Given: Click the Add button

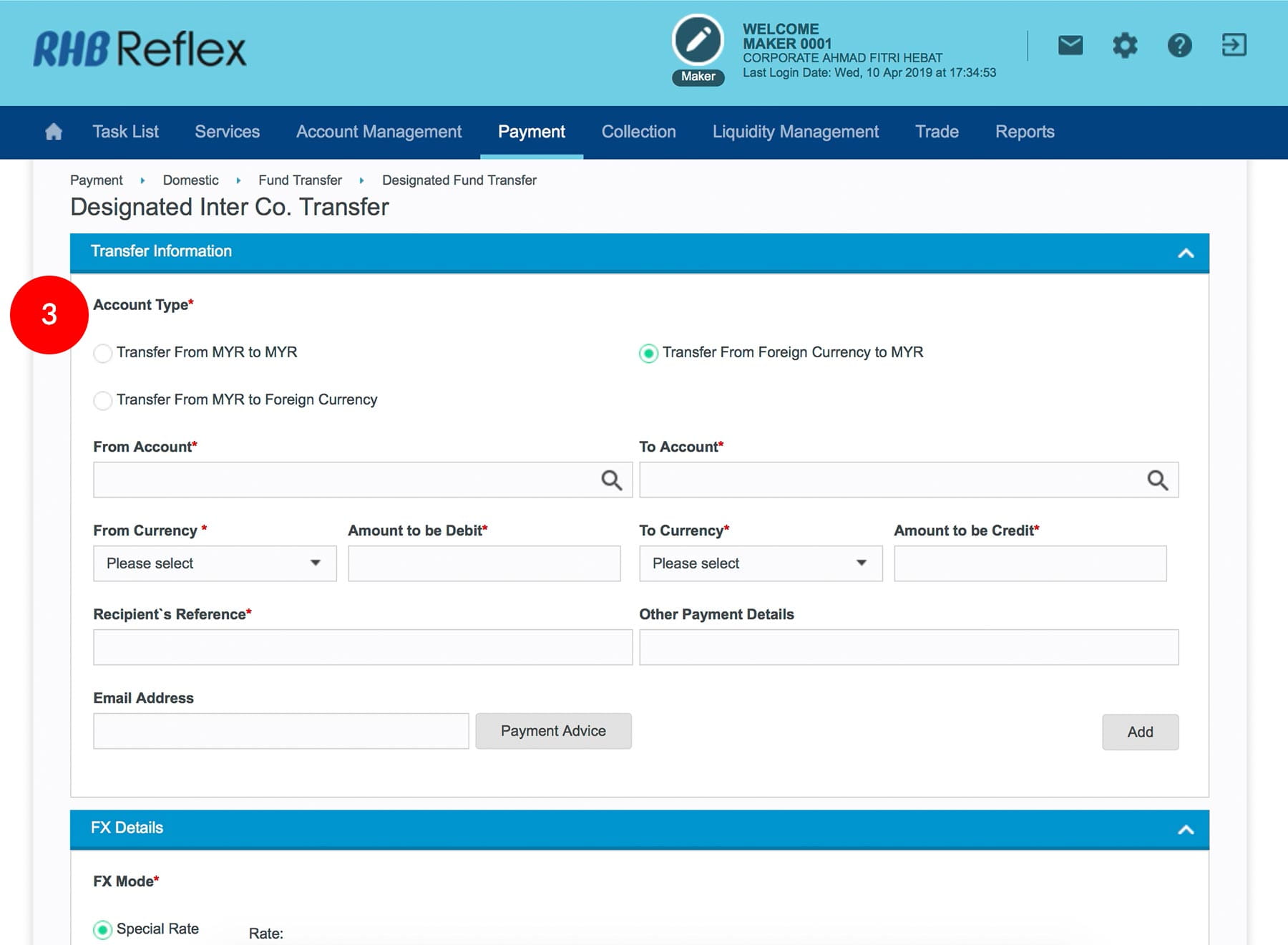Looking at the screenshot, I should pyautogui.click(x=1139, y=732).
